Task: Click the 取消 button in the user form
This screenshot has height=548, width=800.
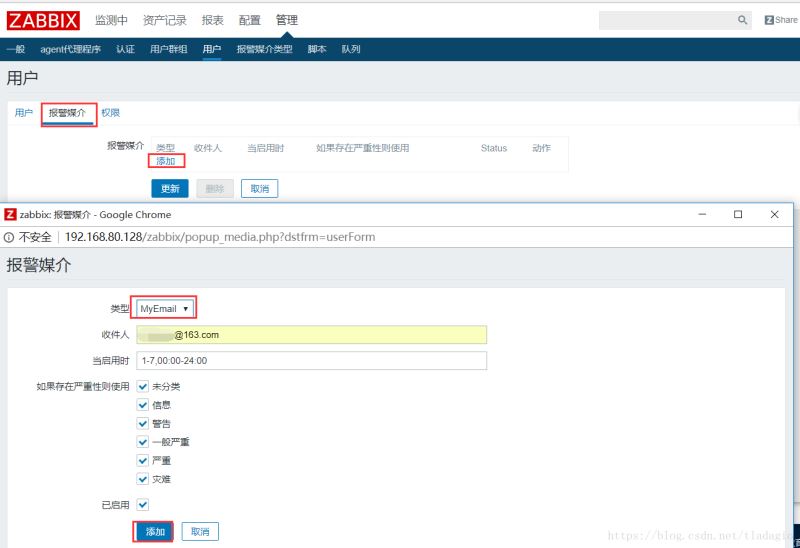Action: [x=259, y=189]
